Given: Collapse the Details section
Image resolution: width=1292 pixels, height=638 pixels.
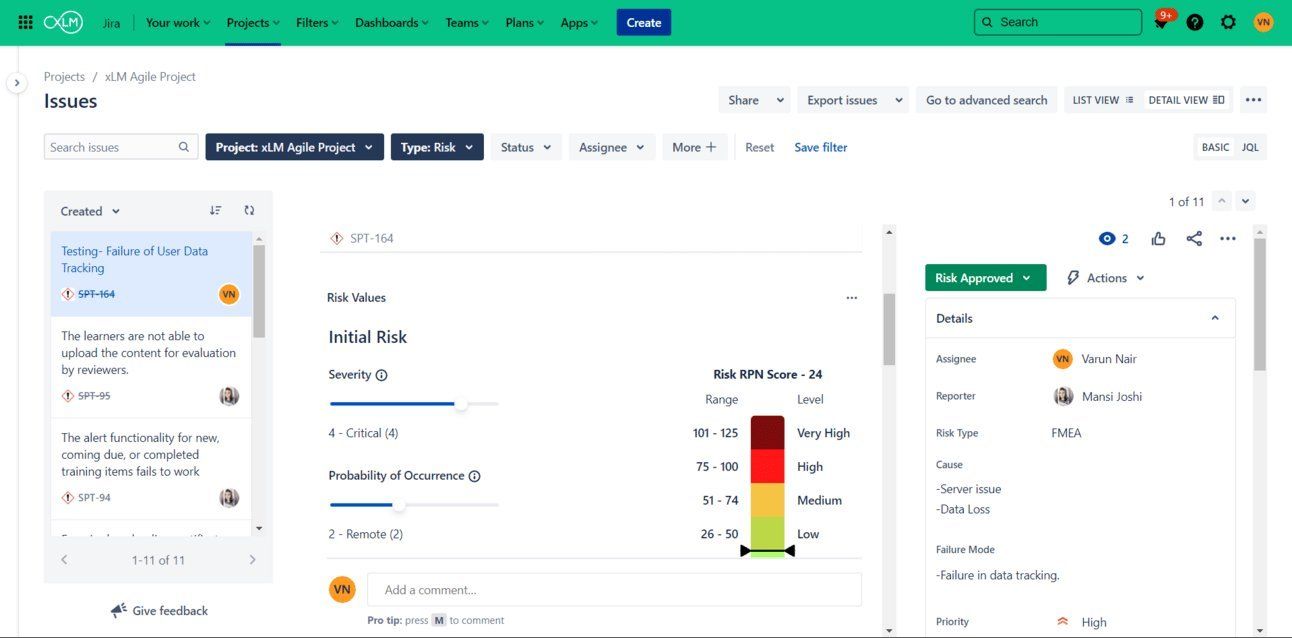Looking at the screenshot, I should pyautogui.click(x=1215, y=318).
